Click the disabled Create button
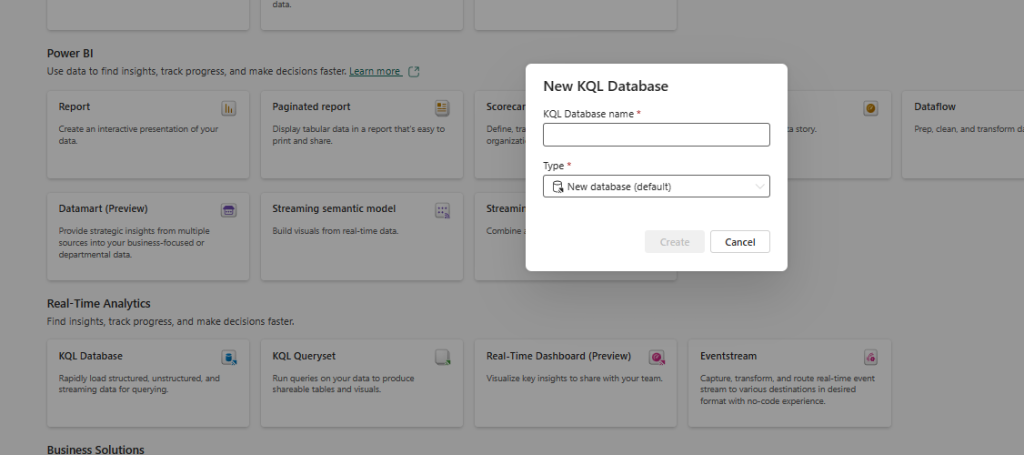 pos(675,242)
